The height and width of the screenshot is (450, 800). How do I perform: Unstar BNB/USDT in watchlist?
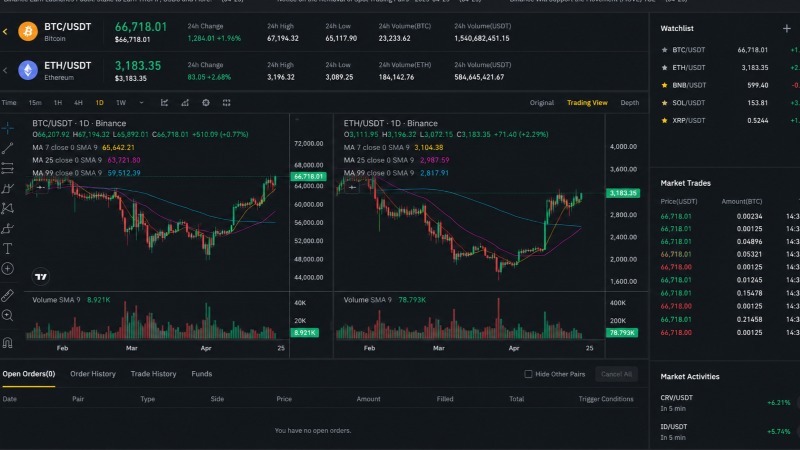pos(664,85)
